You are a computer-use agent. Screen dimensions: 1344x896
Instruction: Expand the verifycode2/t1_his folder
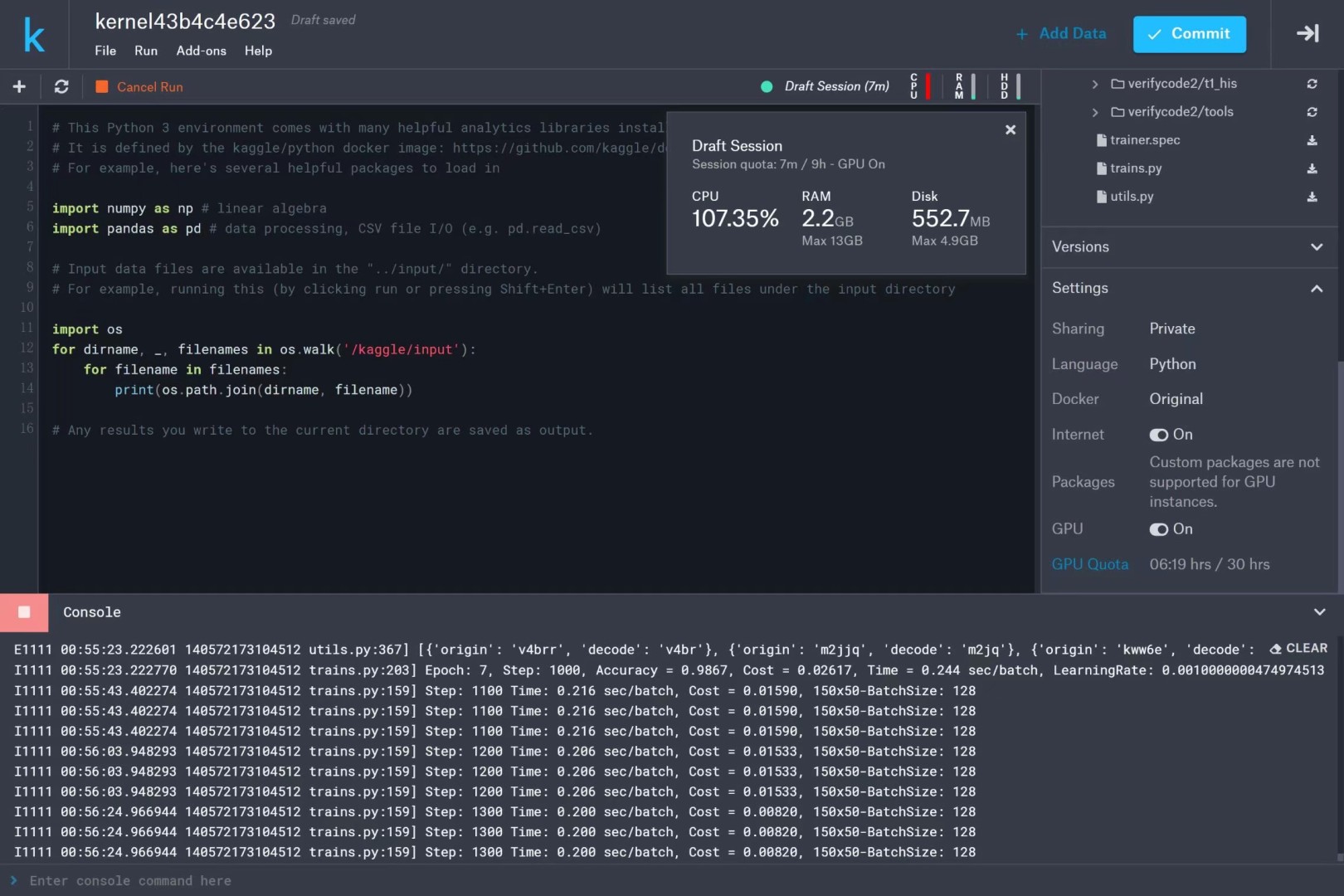1097,83
